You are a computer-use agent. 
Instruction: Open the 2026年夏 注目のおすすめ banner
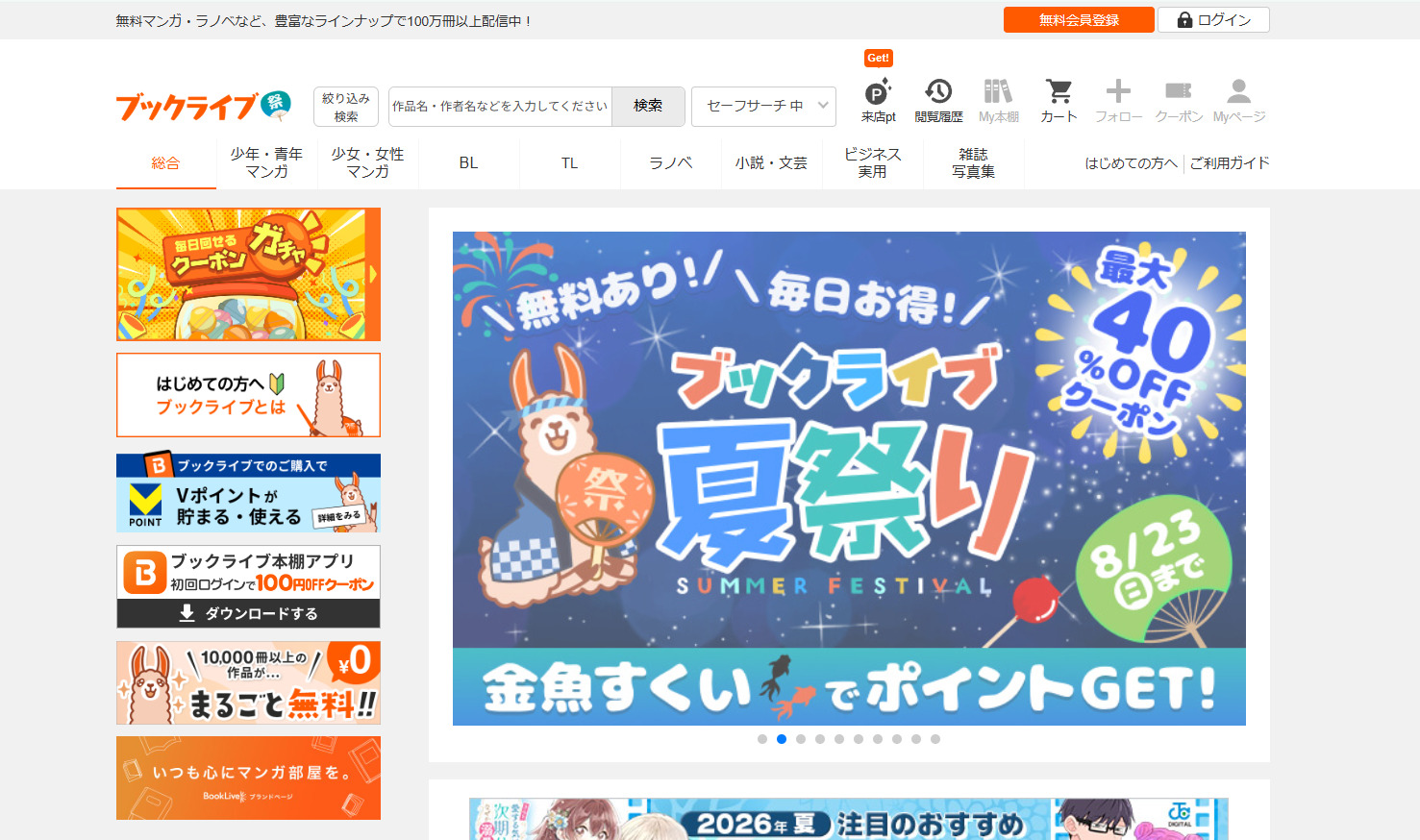point(849,819)
